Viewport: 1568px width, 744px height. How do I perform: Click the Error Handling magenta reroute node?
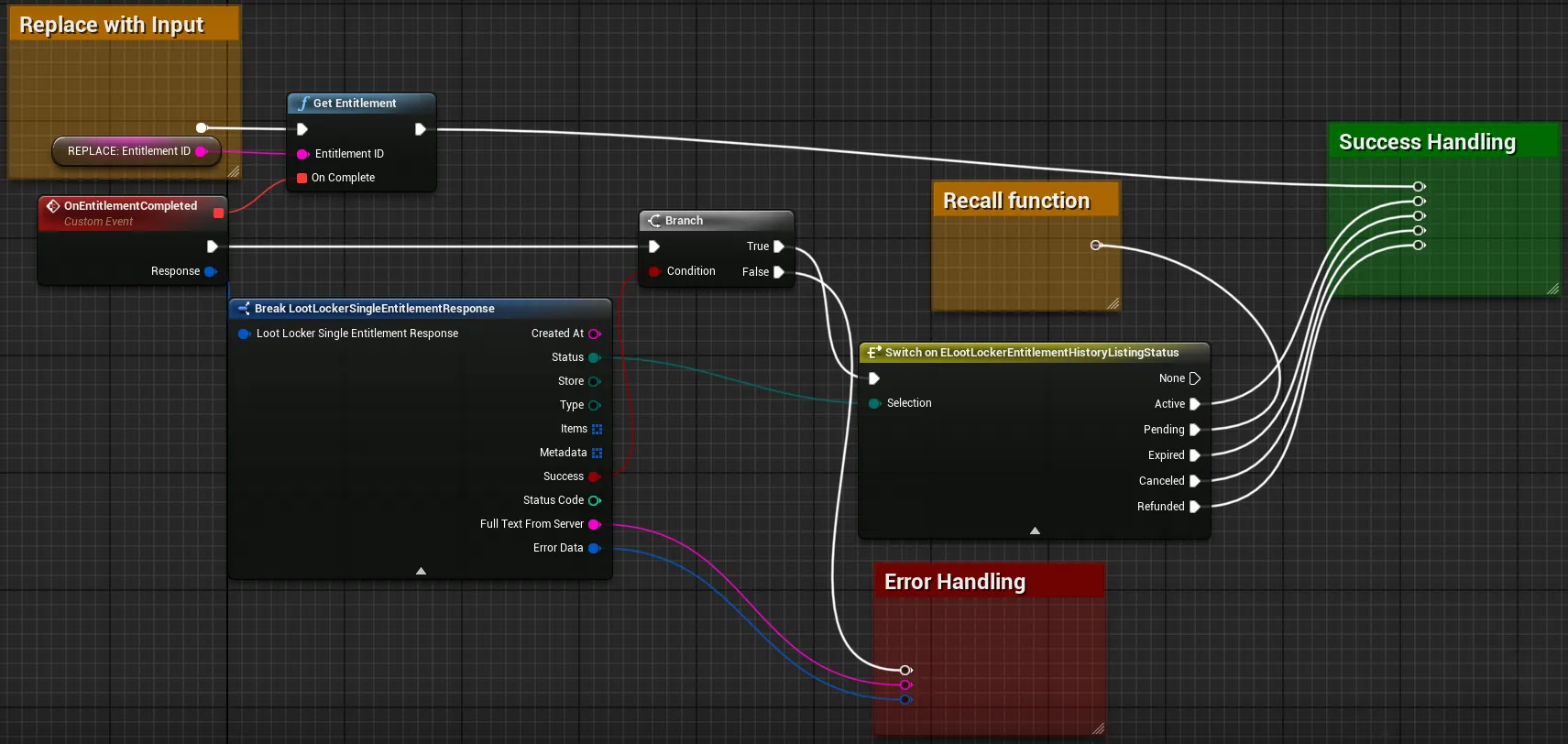pyautogui.click(x=905, y=685)
